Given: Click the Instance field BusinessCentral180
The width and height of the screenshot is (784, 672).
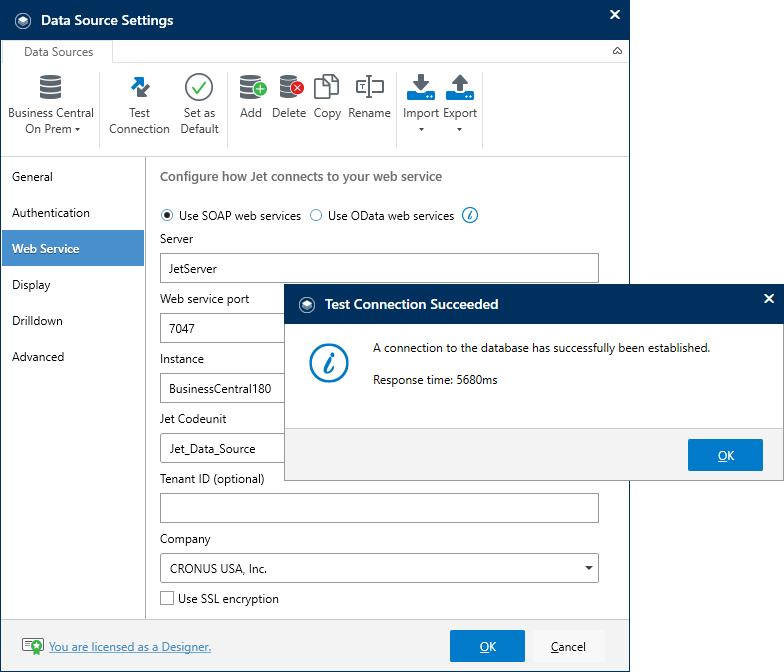Looking at the screenshot, I should [222, 388].
